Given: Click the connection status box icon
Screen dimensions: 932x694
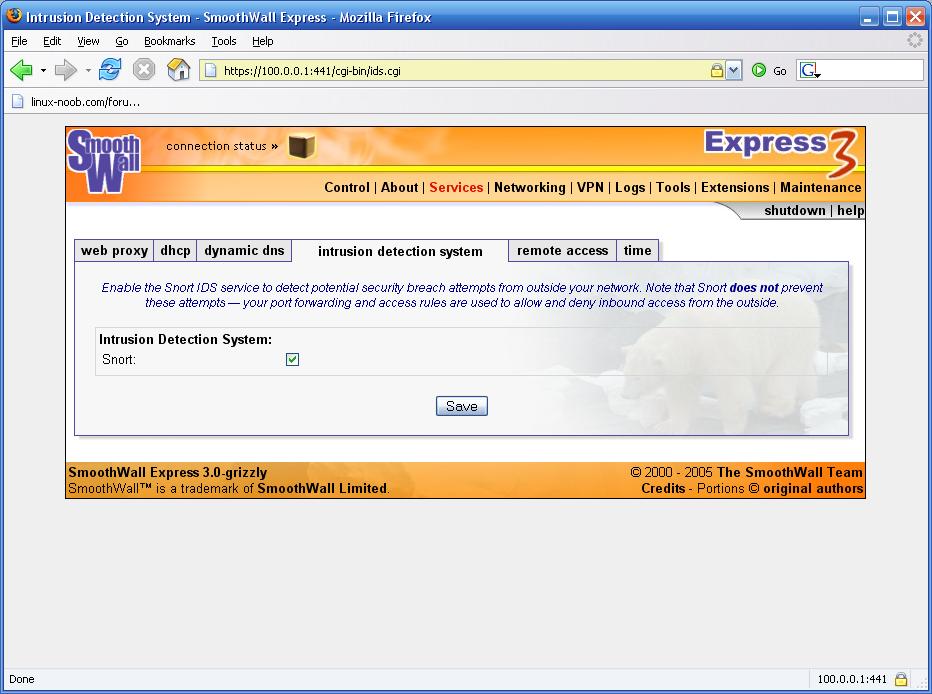Looking at the screenshot, I should coord(302,146).
